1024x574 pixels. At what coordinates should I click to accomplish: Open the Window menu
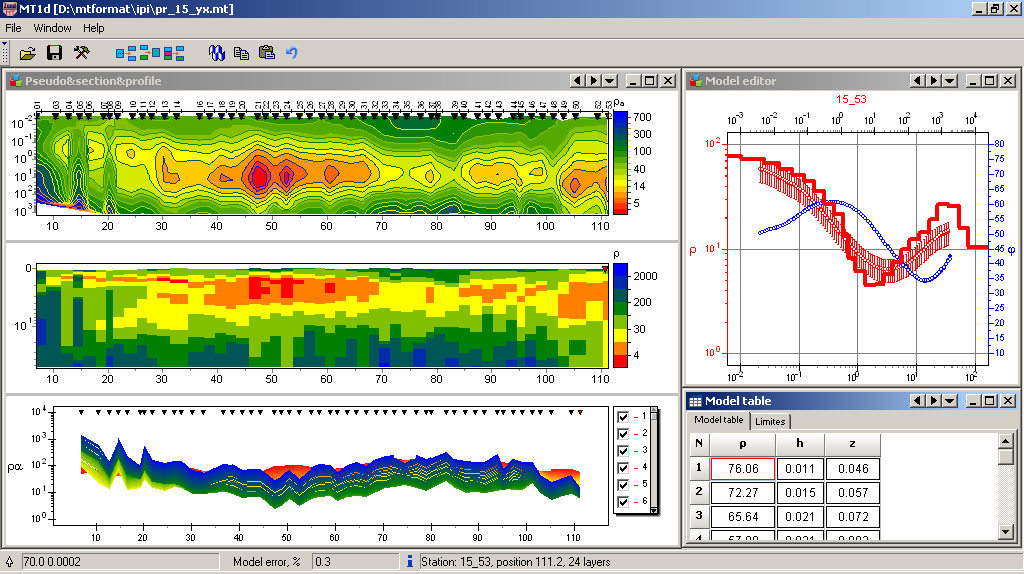[x=52, y=28]
